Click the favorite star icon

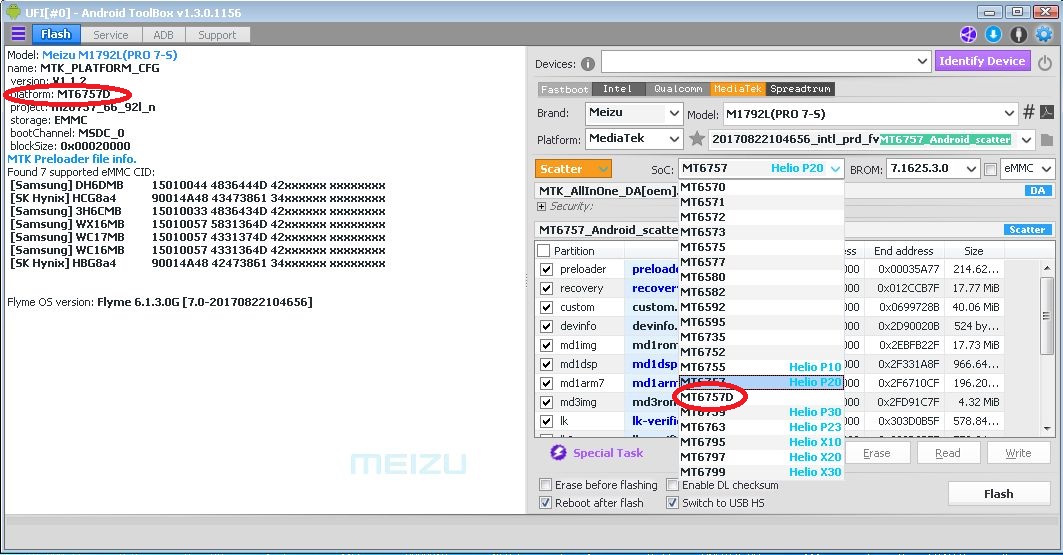696,139
